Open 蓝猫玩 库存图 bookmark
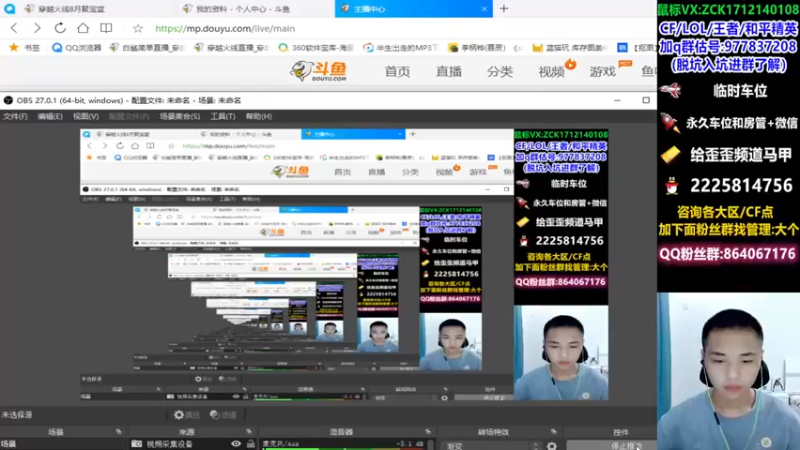The image size is (800, 450). point(570,47)
